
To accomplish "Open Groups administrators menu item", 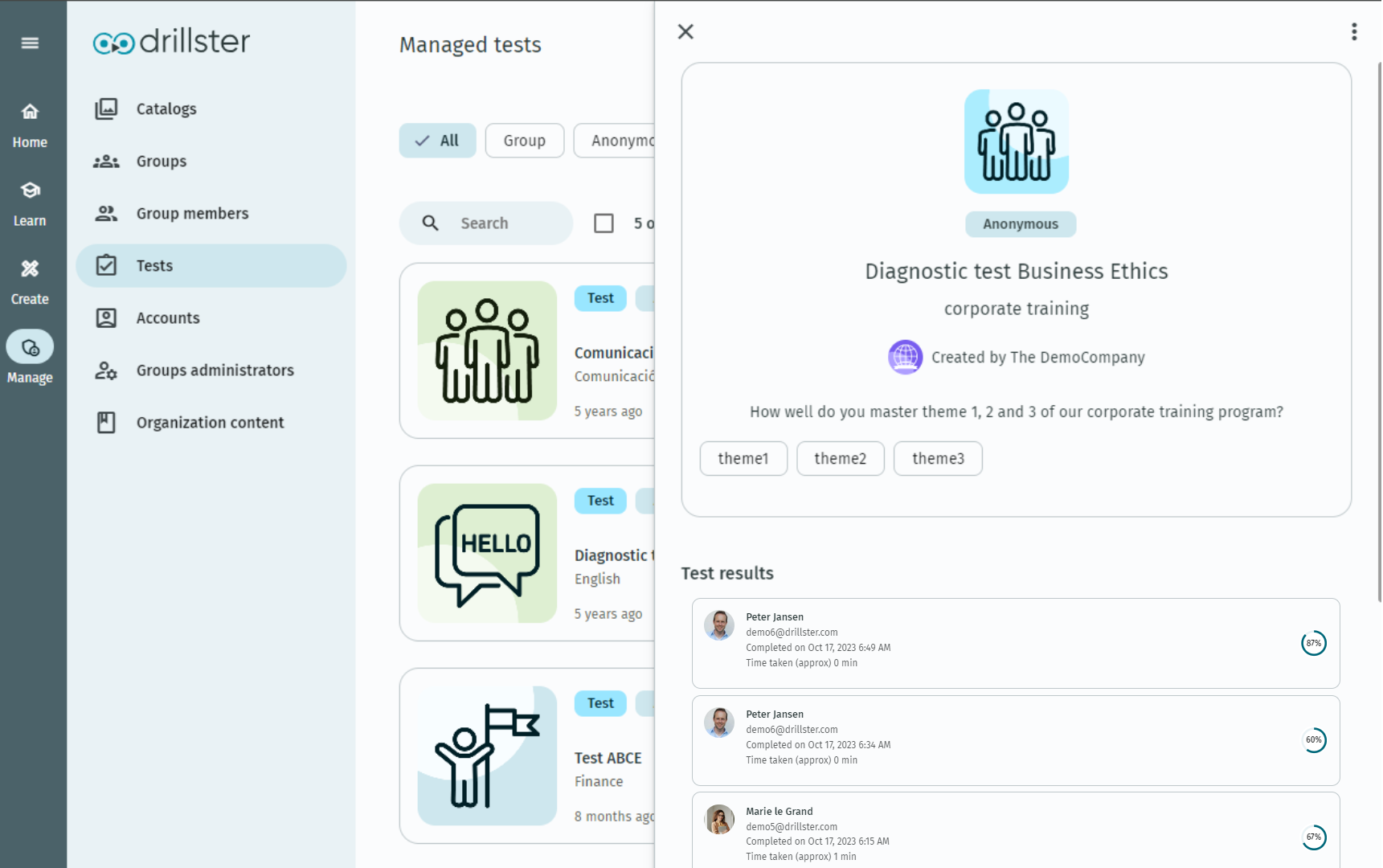I will point(211,370).
